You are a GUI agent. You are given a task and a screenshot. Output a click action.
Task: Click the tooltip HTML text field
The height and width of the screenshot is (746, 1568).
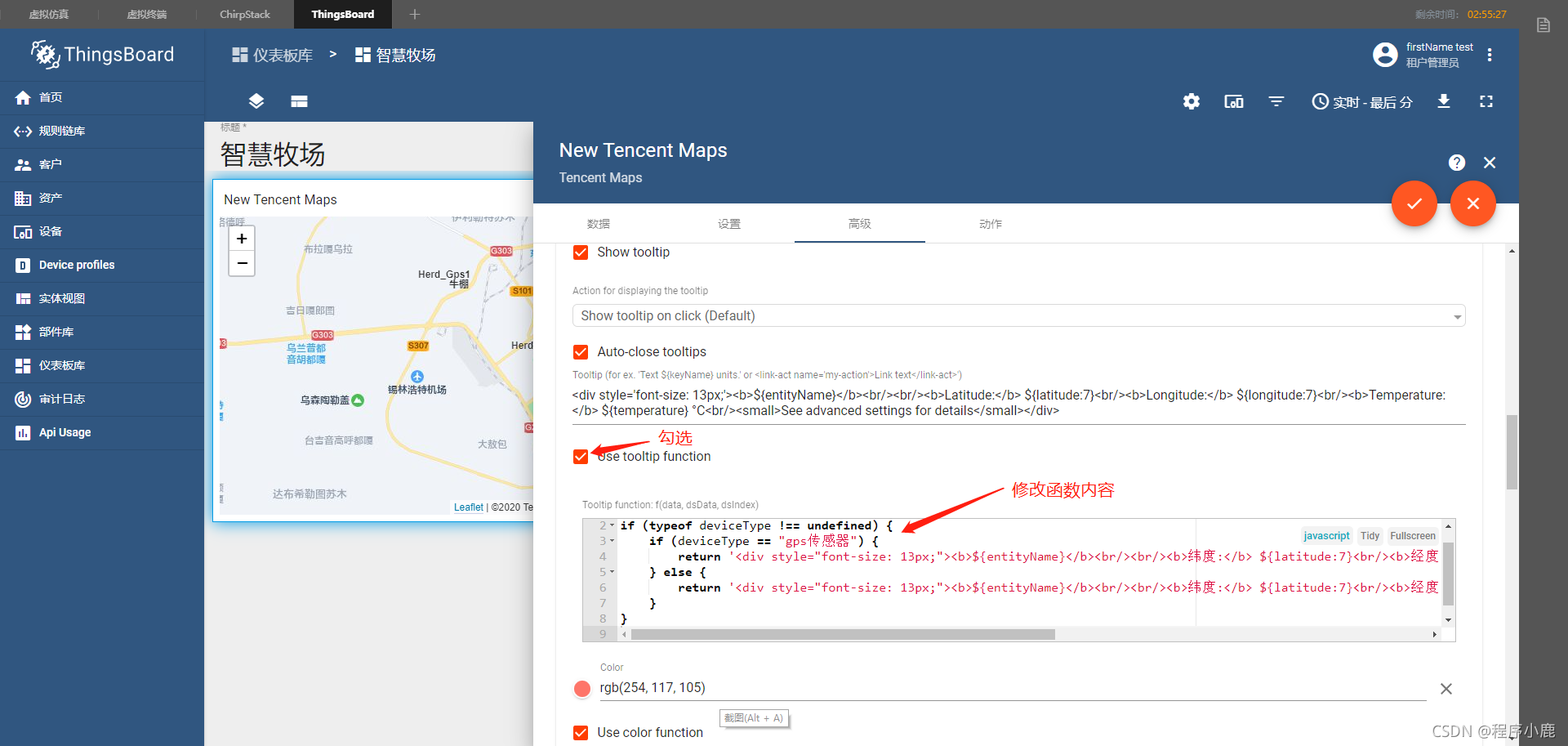pyautogui.click(x=1018, y=403)
